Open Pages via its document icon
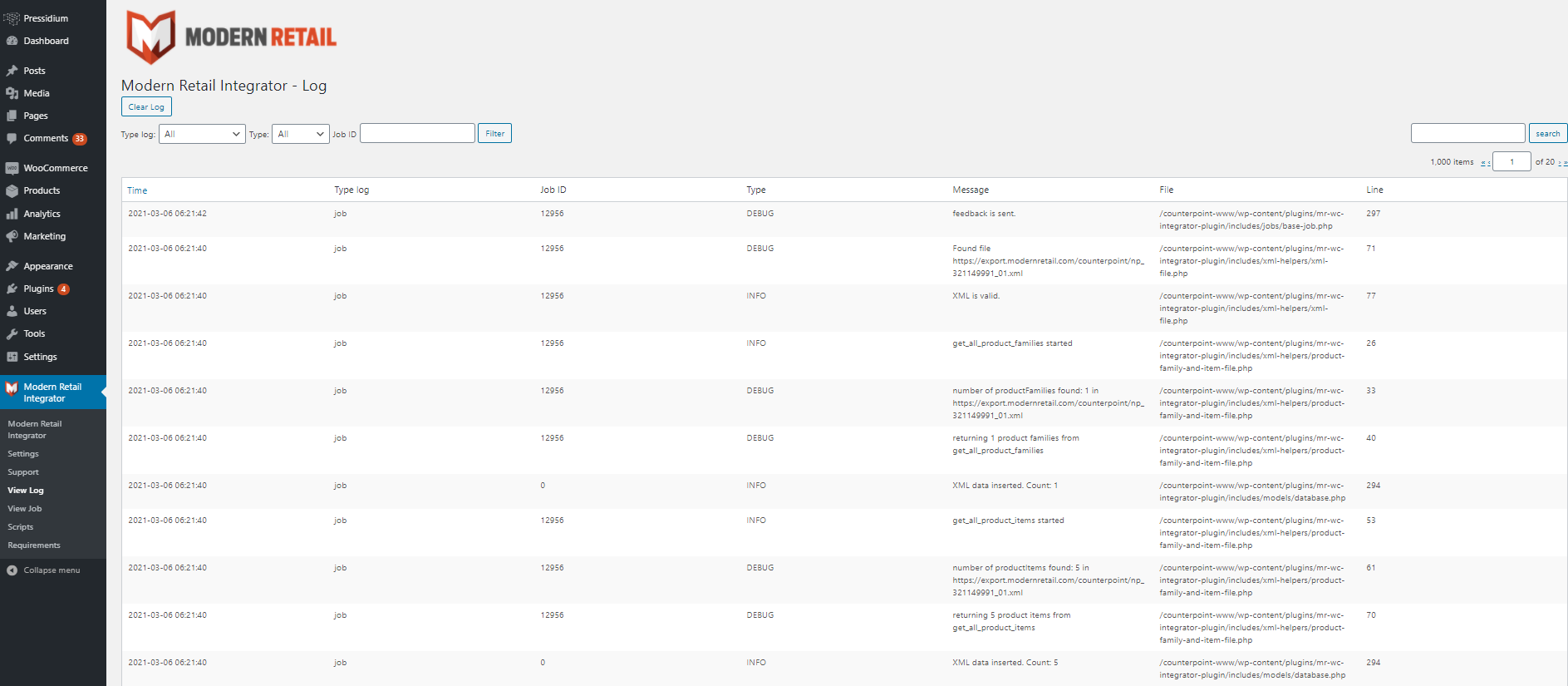This screenshot has height=686, width=1568. [12, 116]
